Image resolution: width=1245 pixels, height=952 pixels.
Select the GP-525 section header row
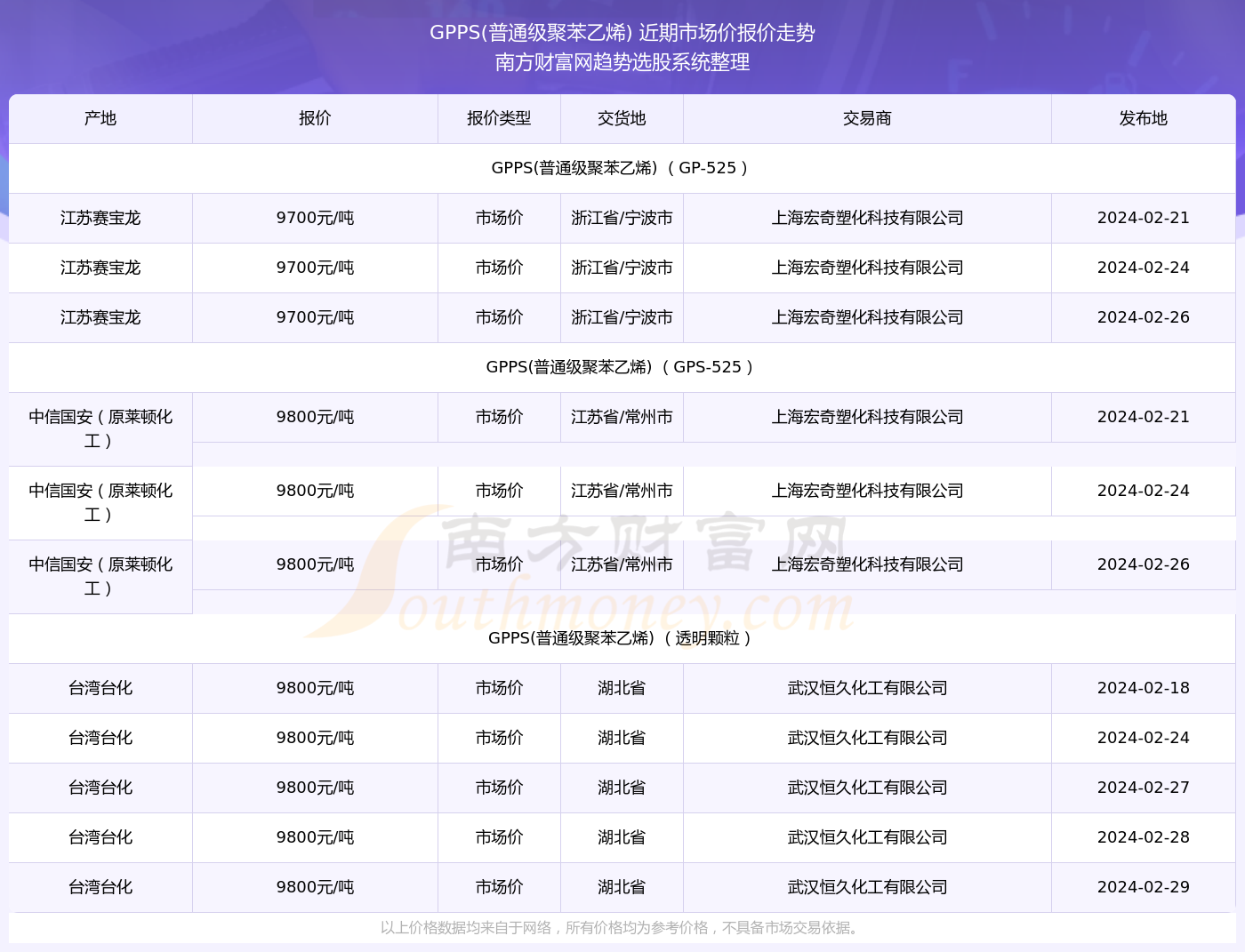621,167
